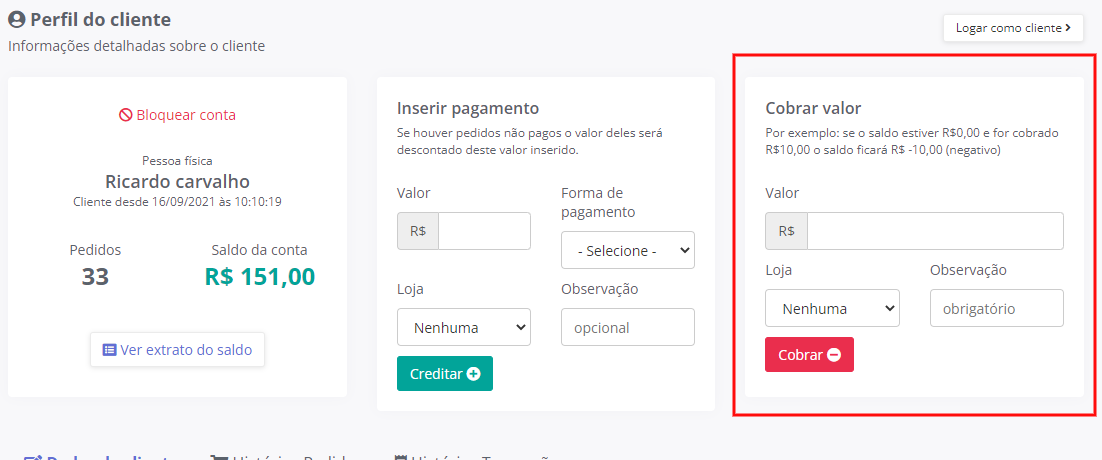Click the Pedidos label

[96, 250]
